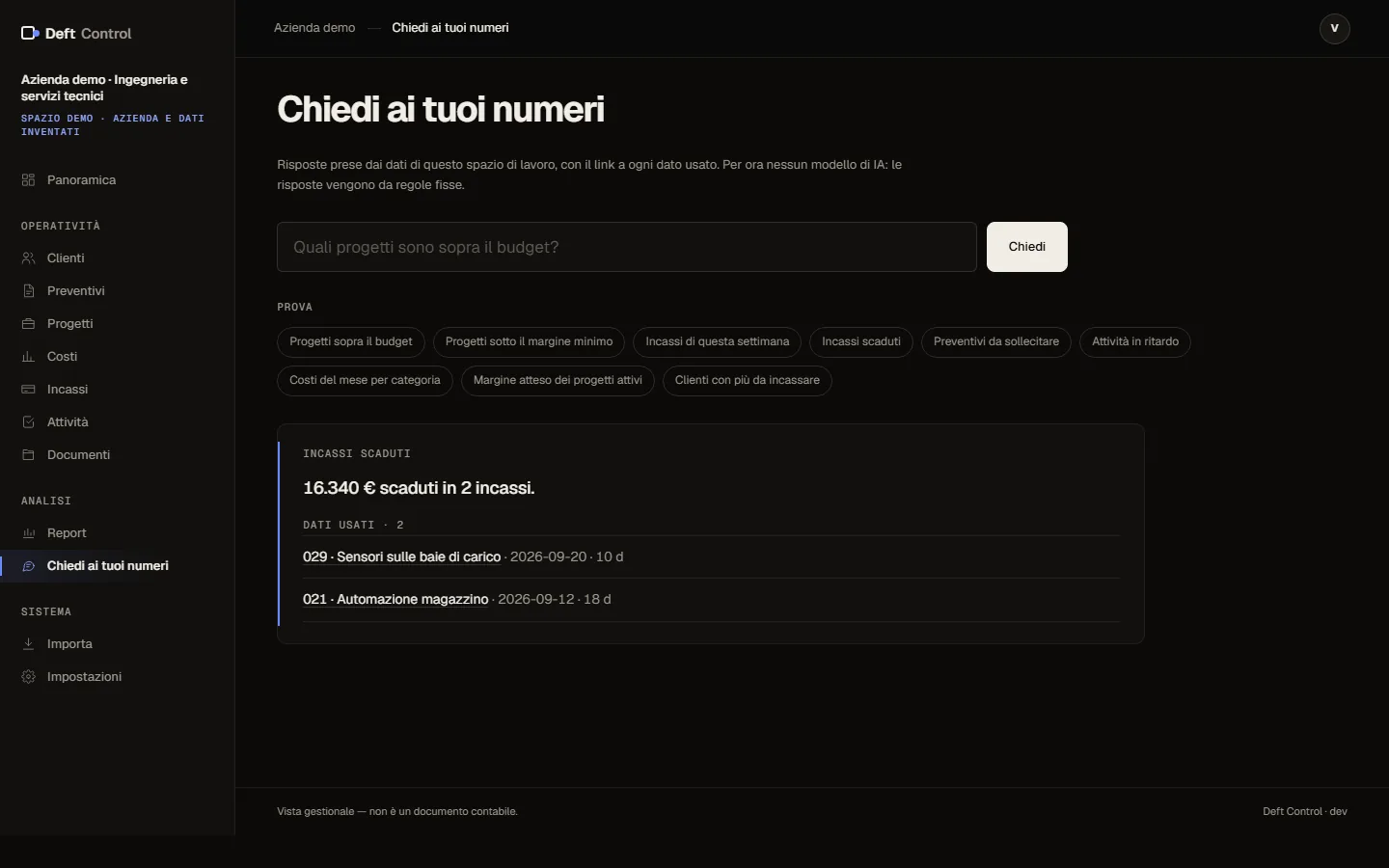Focus the question input field
Image resolution: width=1389 pixels, height=868 pixels.
(x=627, y=247)
